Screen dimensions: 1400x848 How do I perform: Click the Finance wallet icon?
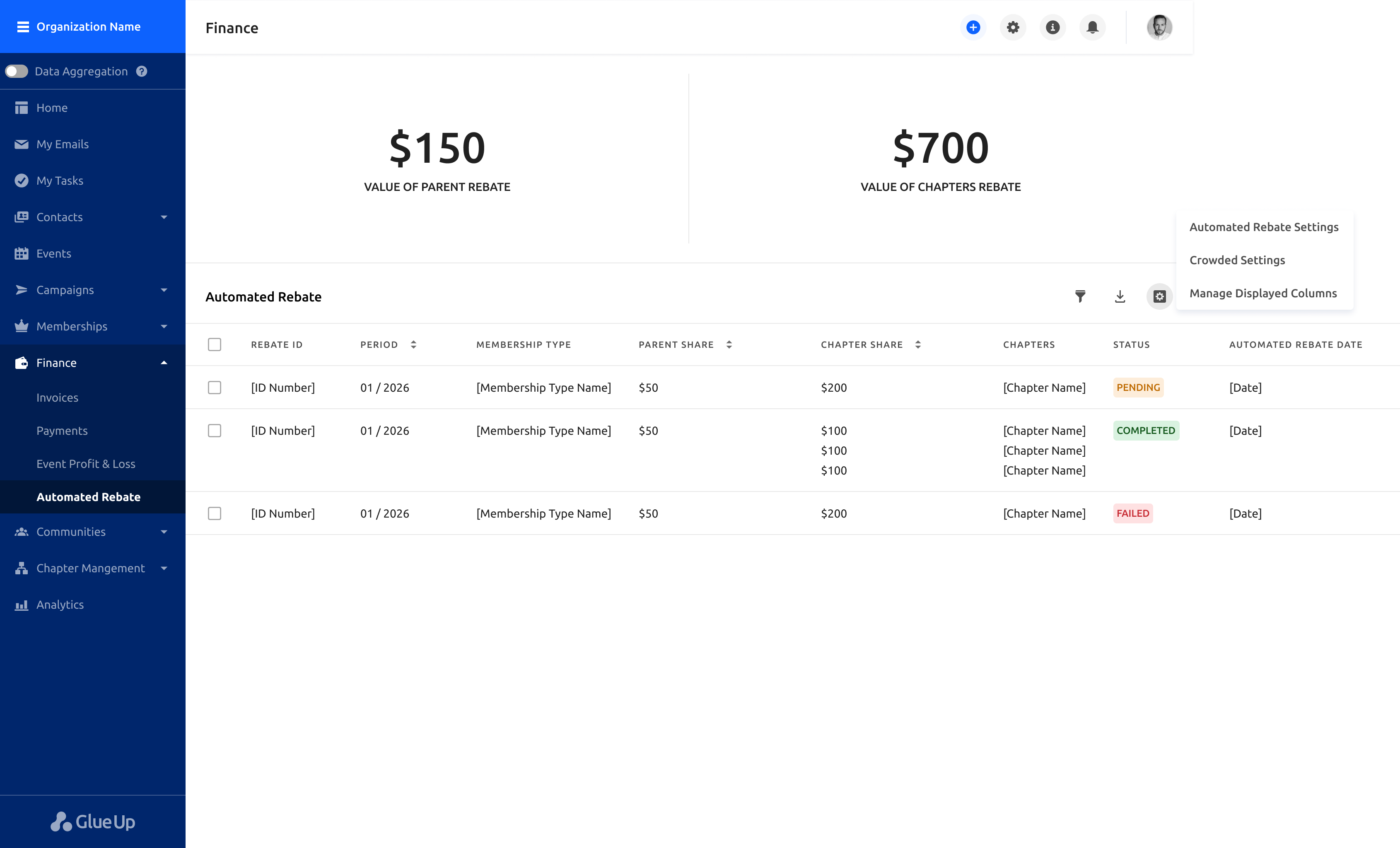pos(22,362)
